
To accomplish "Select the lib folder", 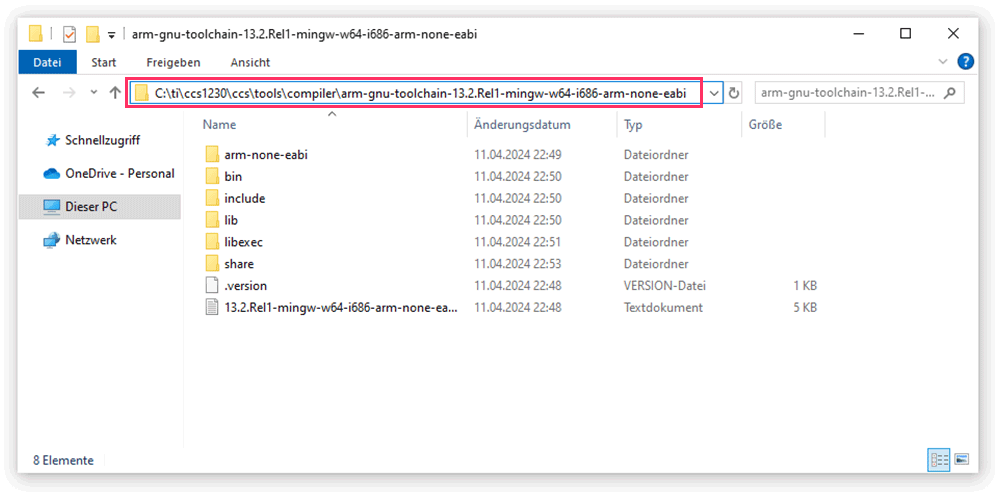I will click(x=231, y=220).
